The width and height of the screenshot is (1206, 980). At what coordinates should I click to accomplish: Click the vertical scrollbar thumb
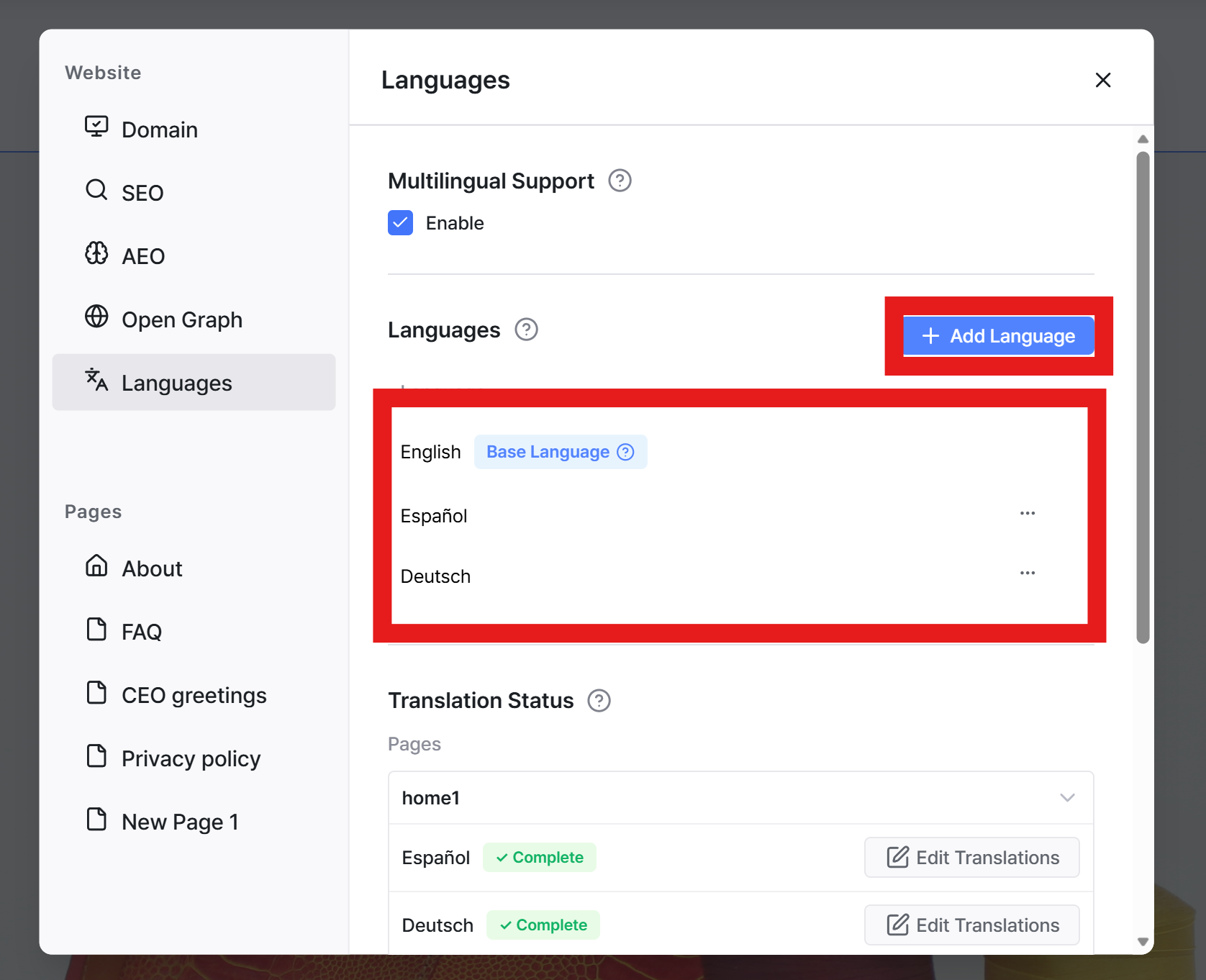pyautogui.click(x=1143, y=397)
